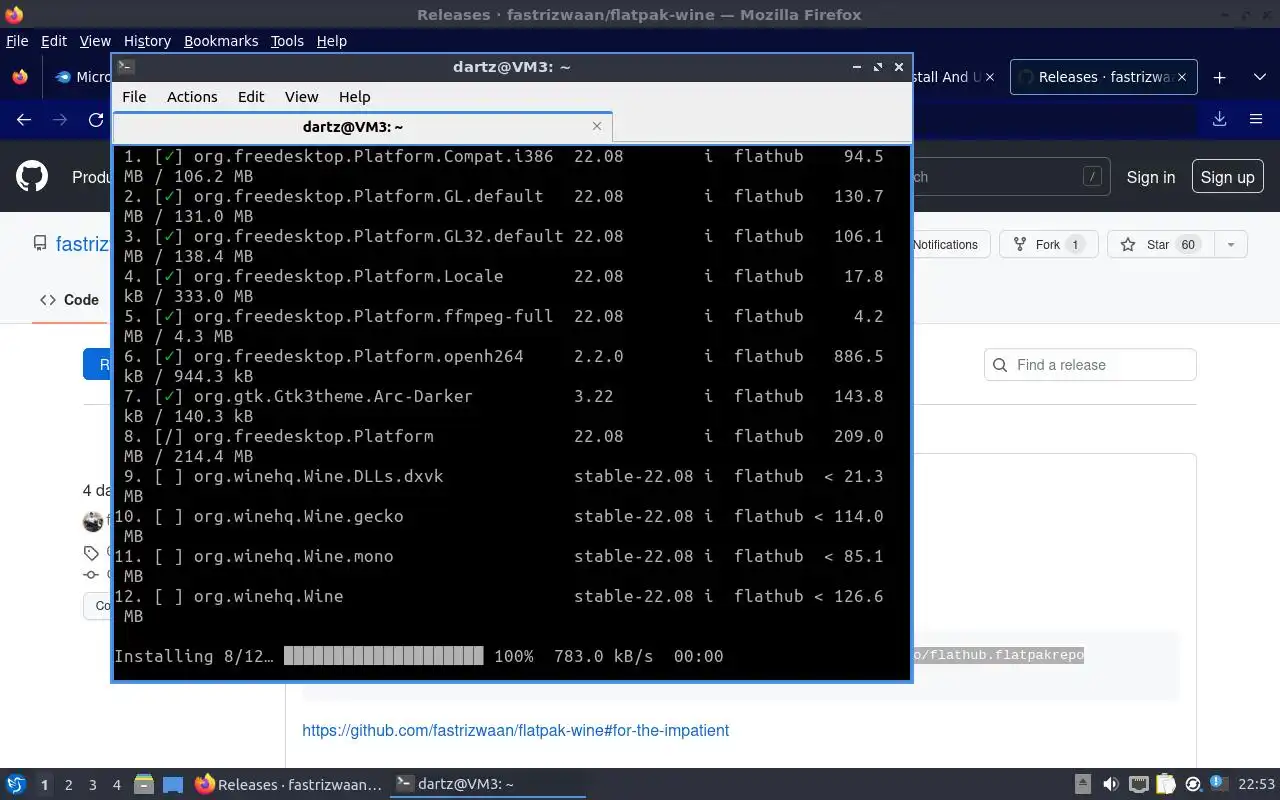Image resolution: width=1280 pixels, height=800 pixels.
Task: Click the terminal installing progress bar
Action: pyautogui.click(x=383, y=656)
